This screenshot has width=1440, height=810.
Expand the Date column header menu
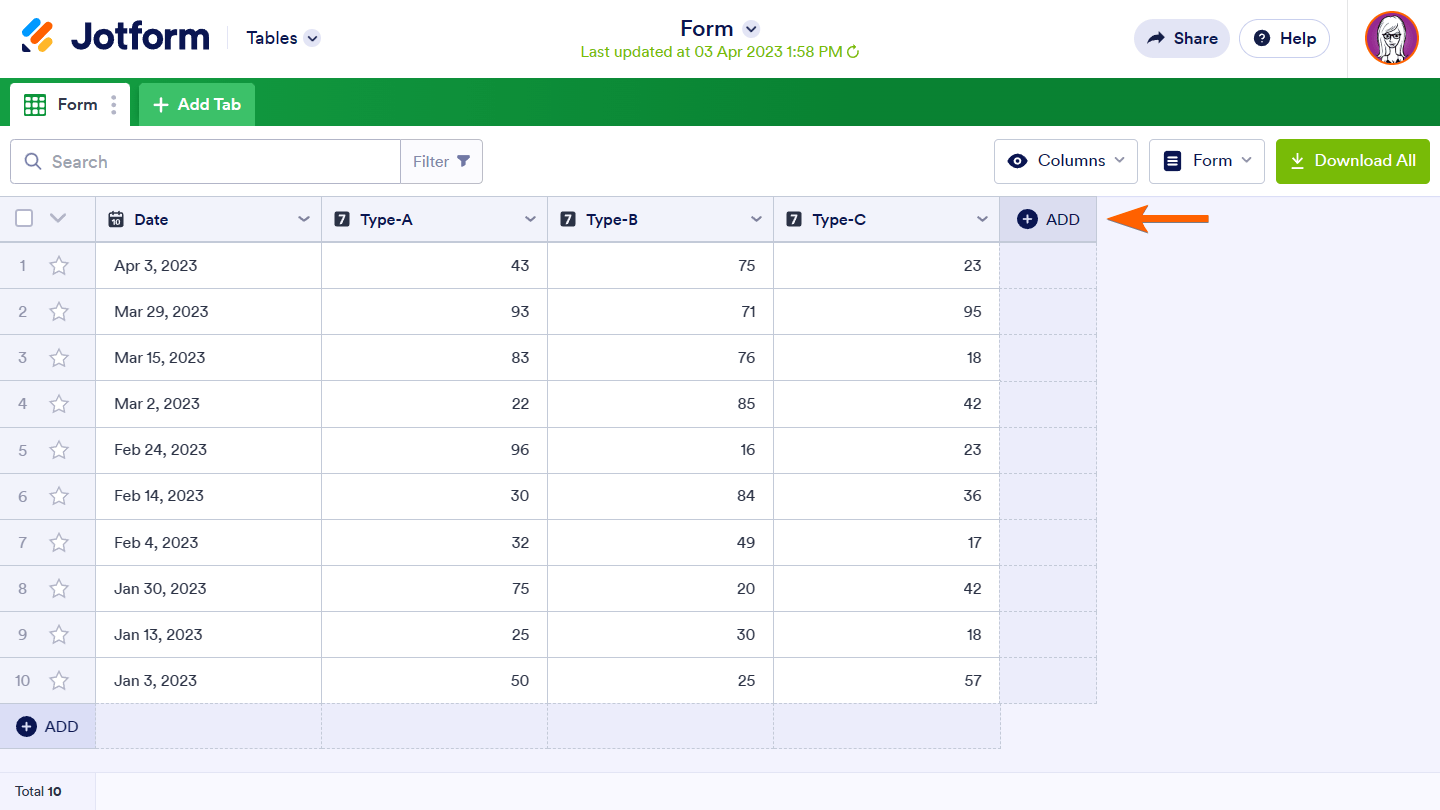(304, 219)
